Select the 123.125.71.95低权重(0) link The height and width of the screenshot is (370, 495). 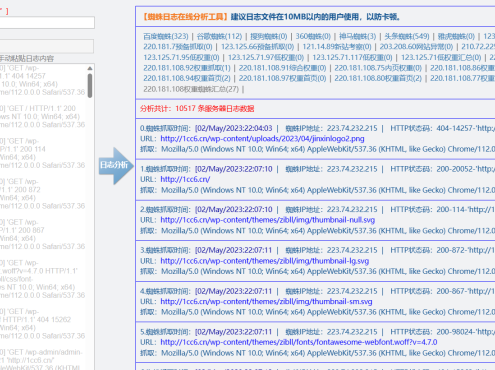click(181, 57)
